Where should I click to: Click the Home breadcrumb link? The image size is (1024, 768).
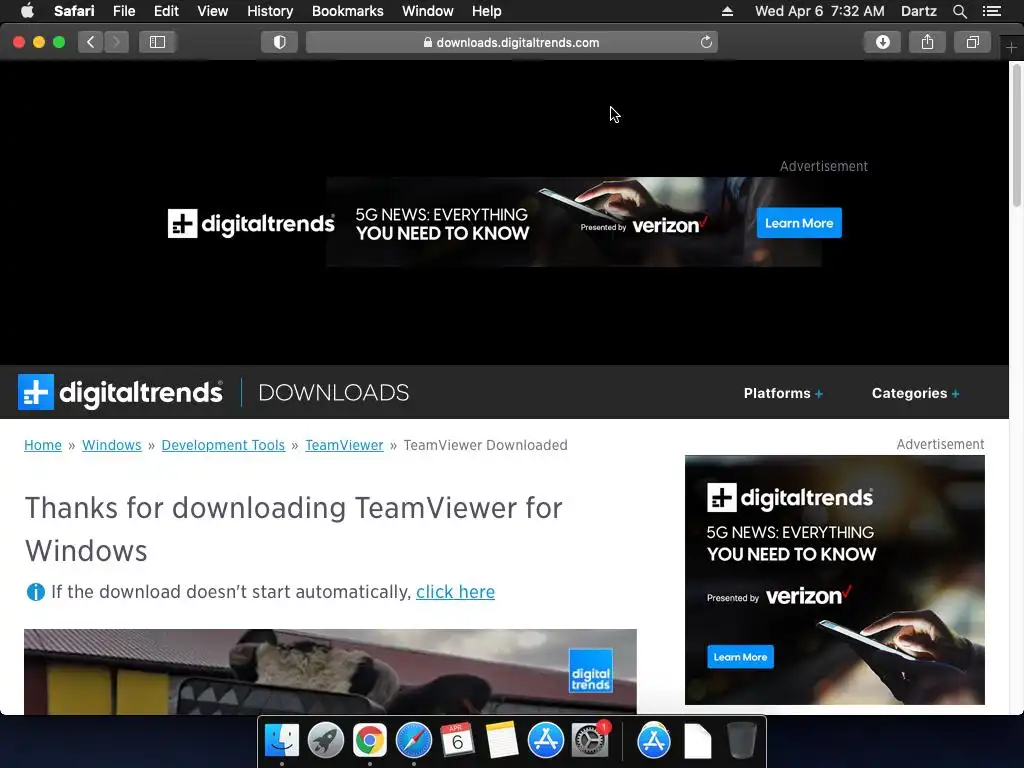pyautogui.click(x=43, y=445)
